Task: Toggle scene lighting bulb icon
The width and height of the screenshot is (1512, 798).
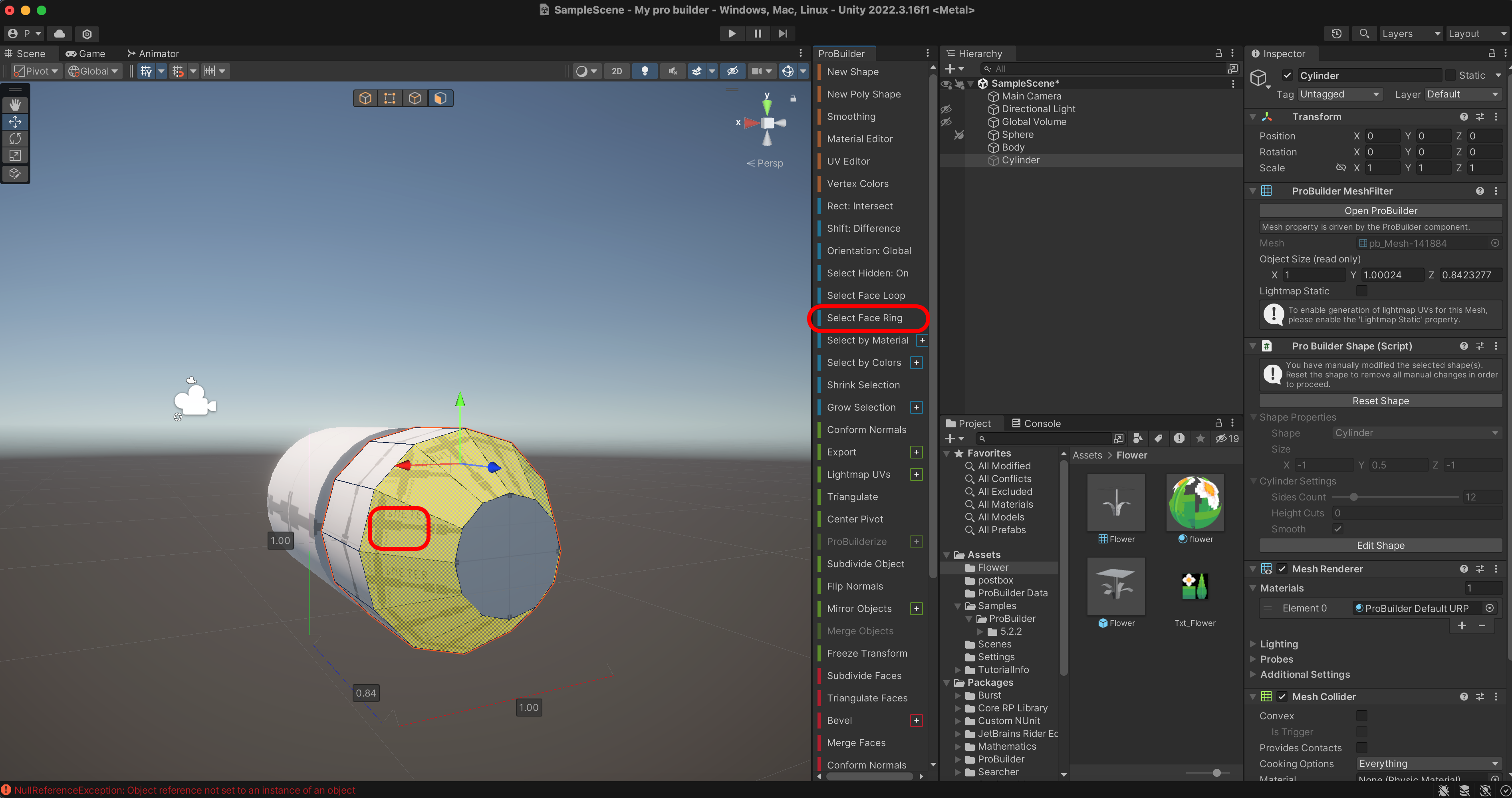Action: point(645,71)
